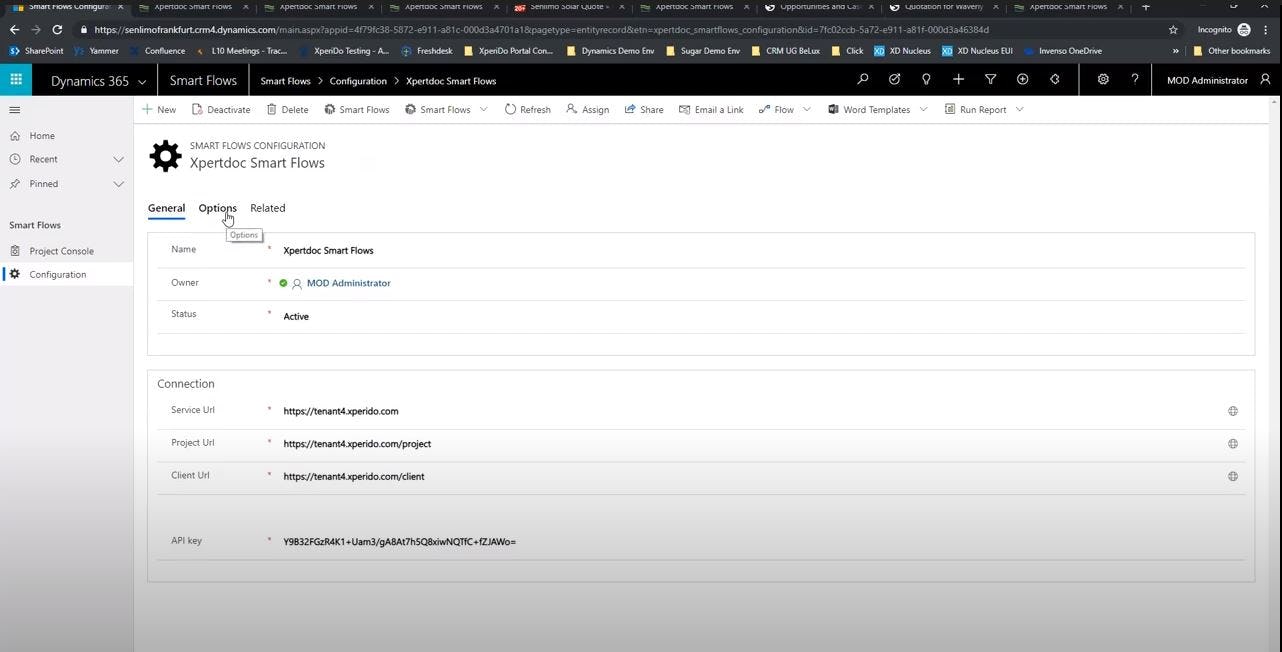Click the puzzle-piece icon in header
This screenshot has width=1282, height=652.
(x=1054, y=80)
